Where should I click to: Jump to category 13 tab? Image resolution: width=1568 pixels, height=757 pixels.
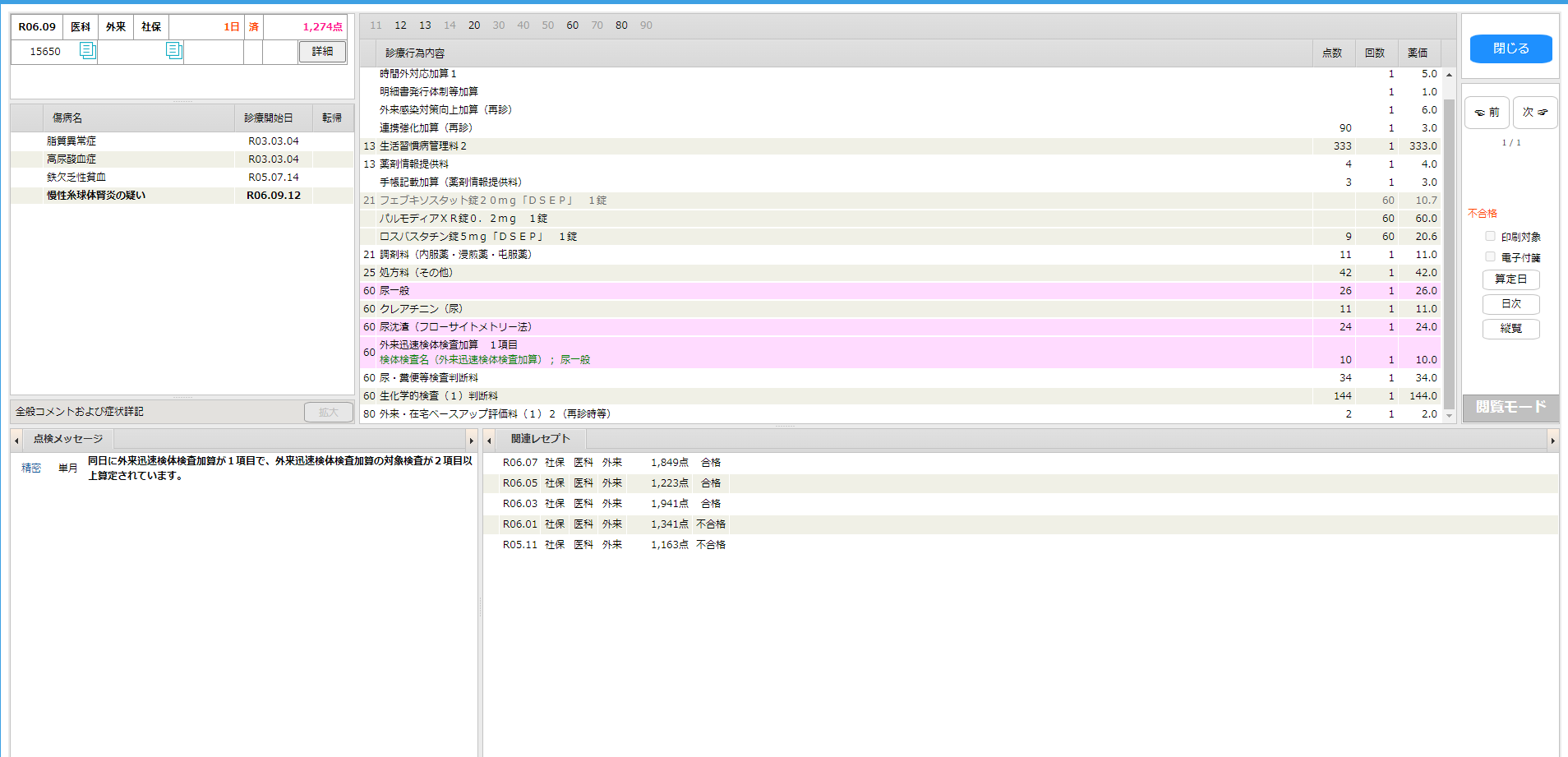click(425, 25)
